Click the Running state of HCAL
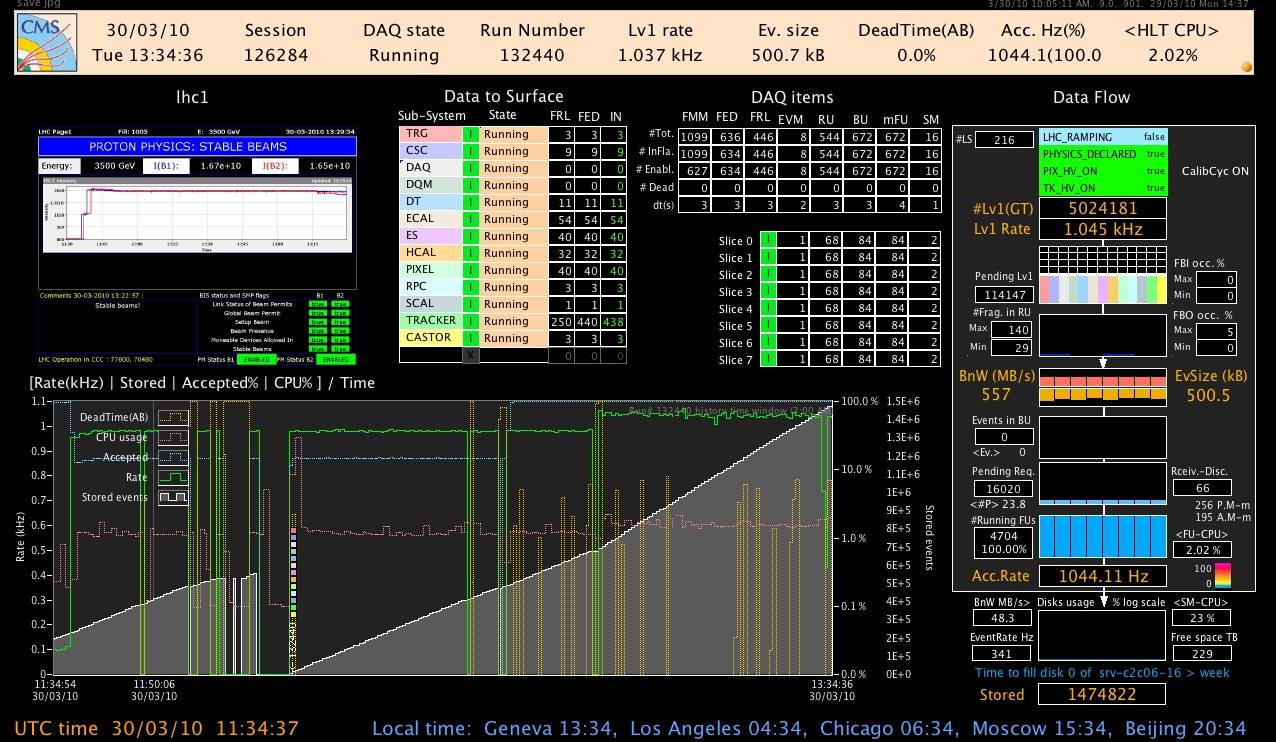The image size is (1276, 742). [x=506, y=253]
